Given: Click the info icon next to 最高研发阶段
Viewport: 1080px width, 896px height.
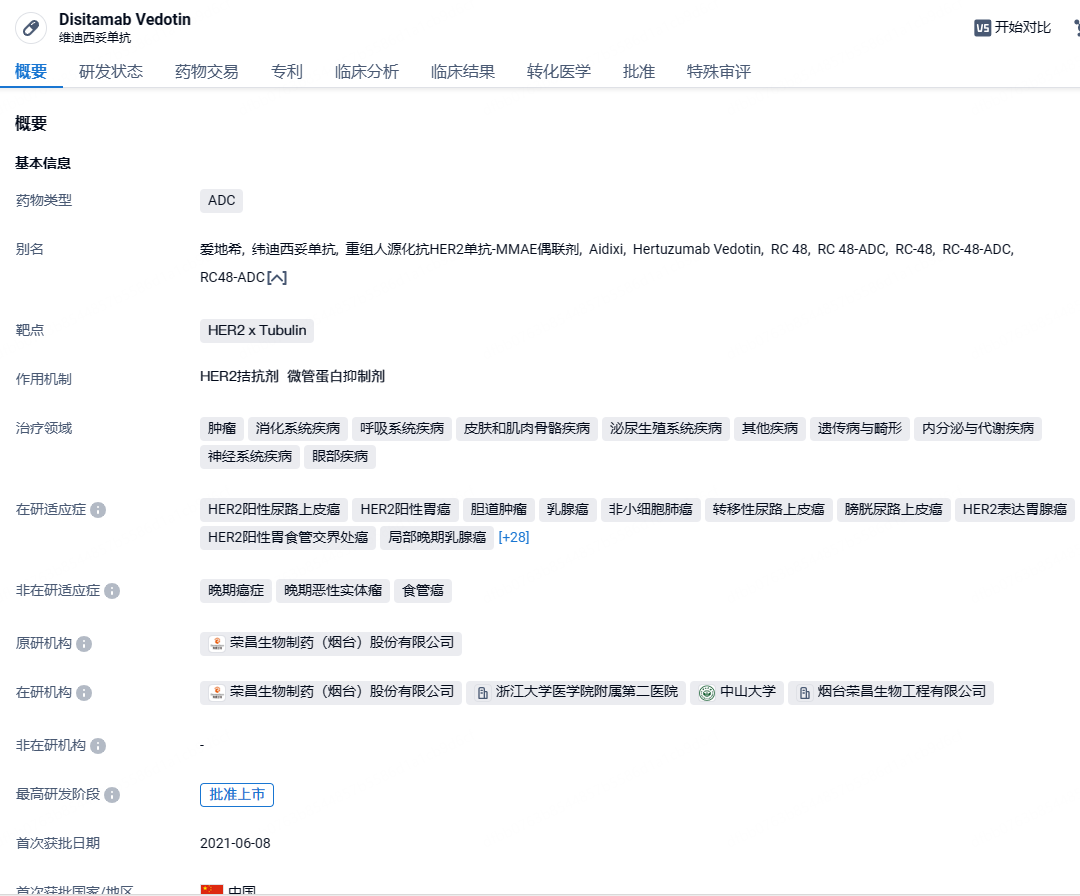Looking at the screenshot, I should pos(112,795).
